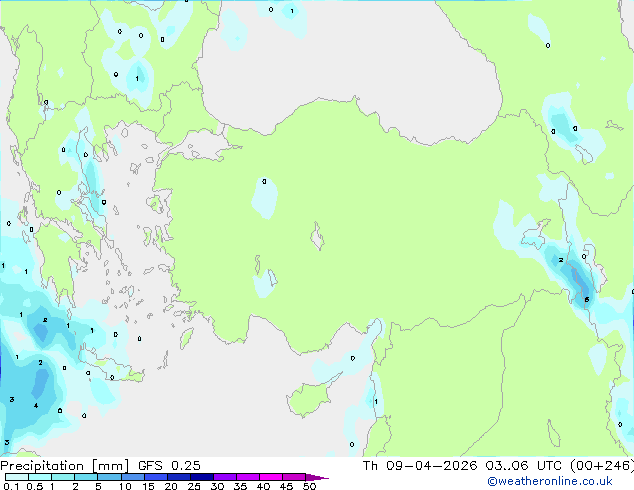Click the legend swatch between 20 and 25

[178, 477]
